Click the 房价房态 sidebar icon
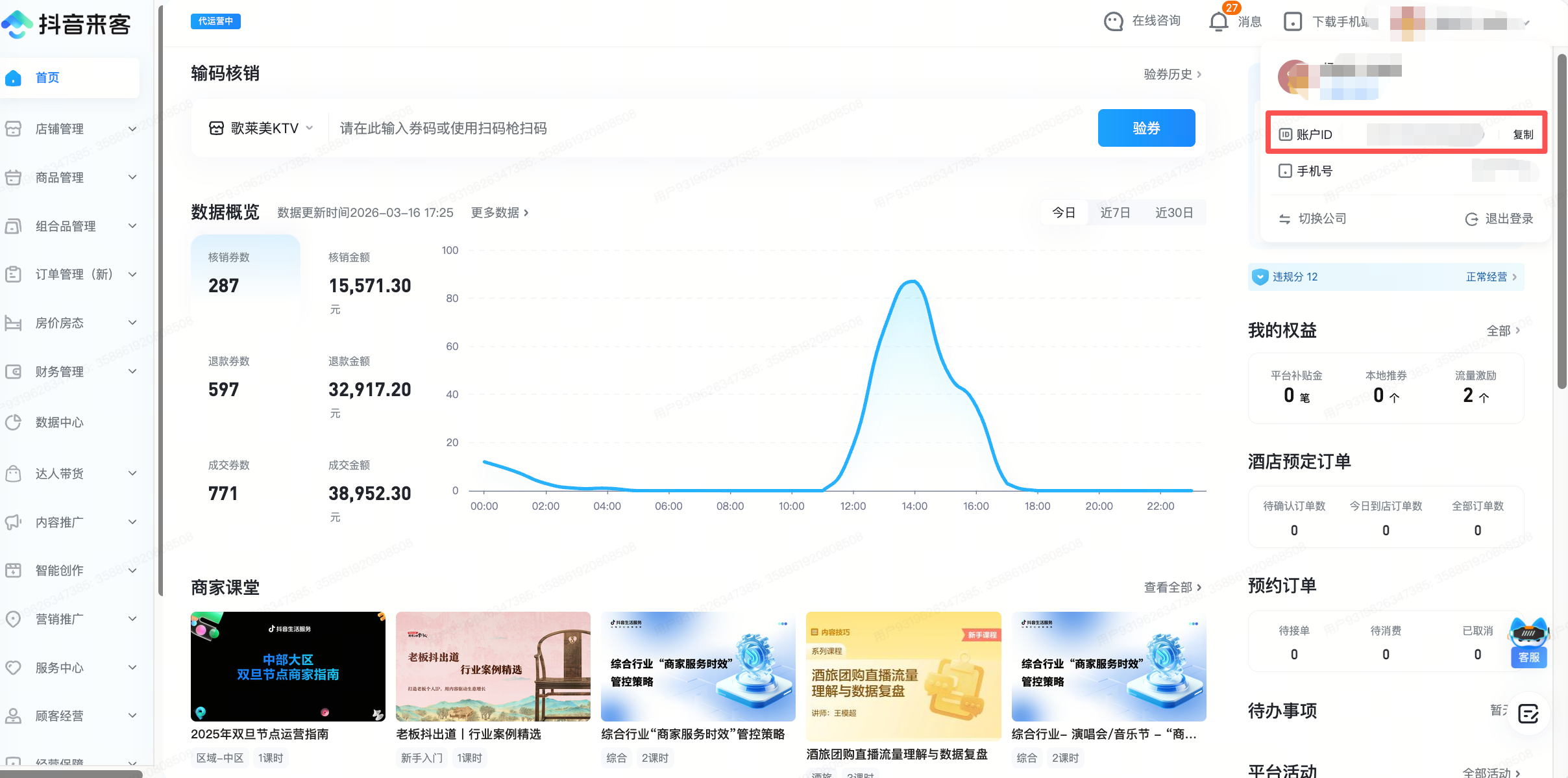This screenshot has height=778, width=1568. (x=14, y=323)
